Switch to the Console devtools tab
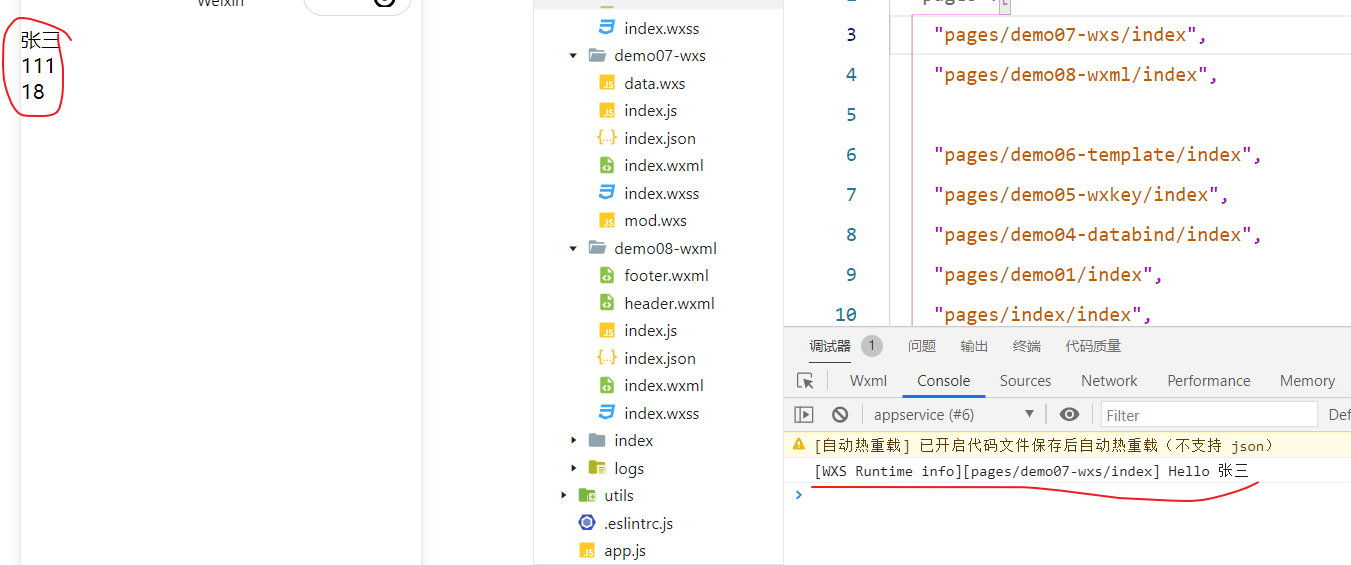Image resolution: width=1351 pixels, height=565 pixels. click(944, 381)
